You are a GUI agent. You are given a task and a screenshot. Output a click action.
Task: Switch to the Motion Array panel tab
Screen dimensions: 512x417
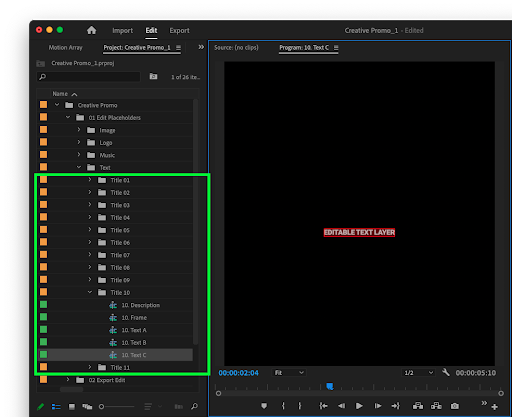(65, 48)
